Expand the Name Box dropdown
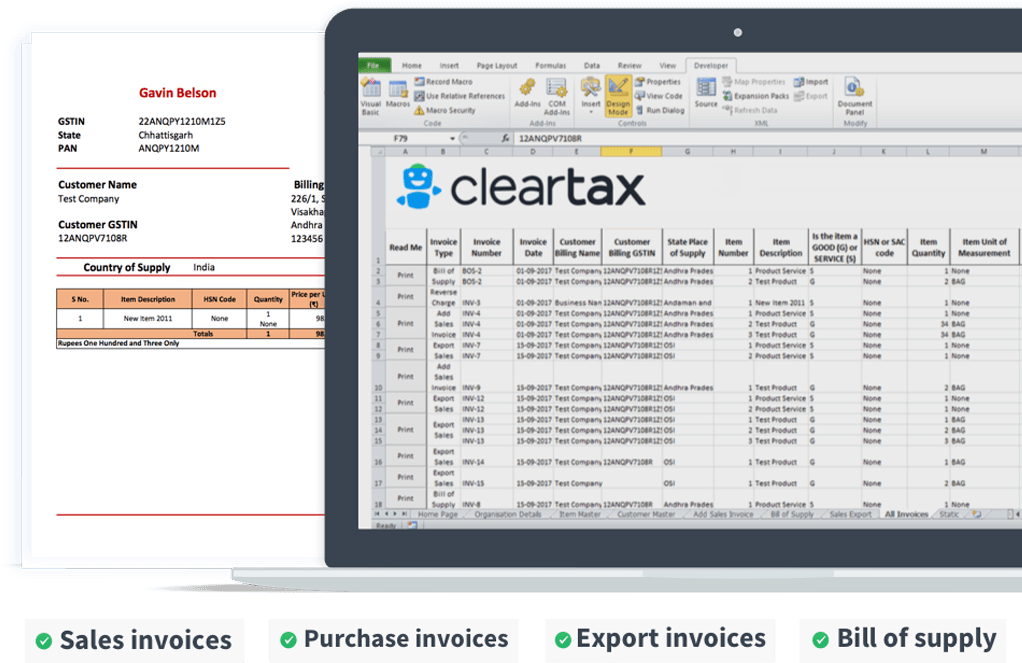The width and height of the screenshot is (1022, 663). pyautogui.click(x=452, y=138)
